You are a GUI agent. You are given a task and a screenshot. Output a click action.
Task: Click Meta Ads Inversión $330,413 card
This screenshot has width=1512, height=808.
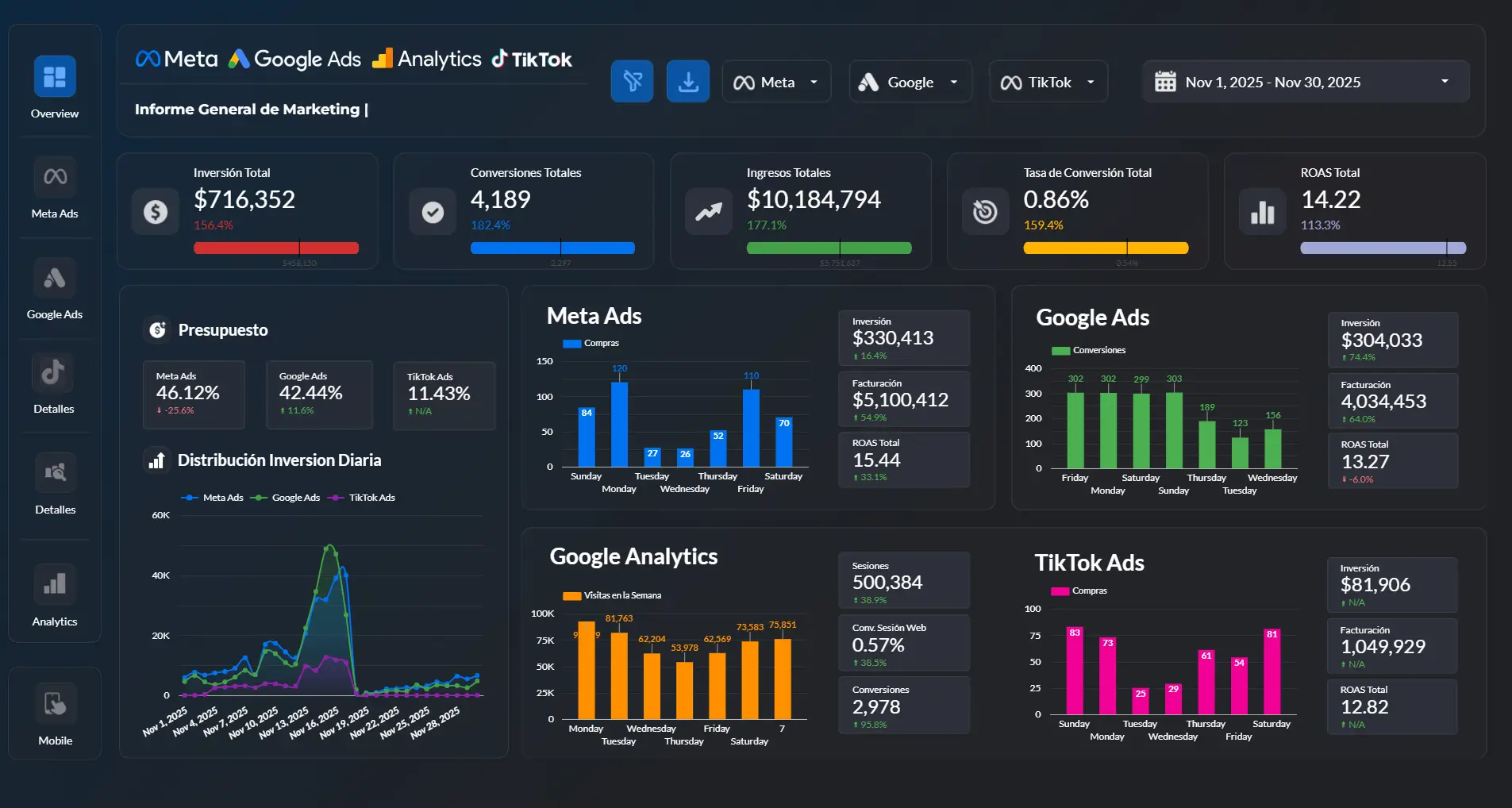coord(904,338)
